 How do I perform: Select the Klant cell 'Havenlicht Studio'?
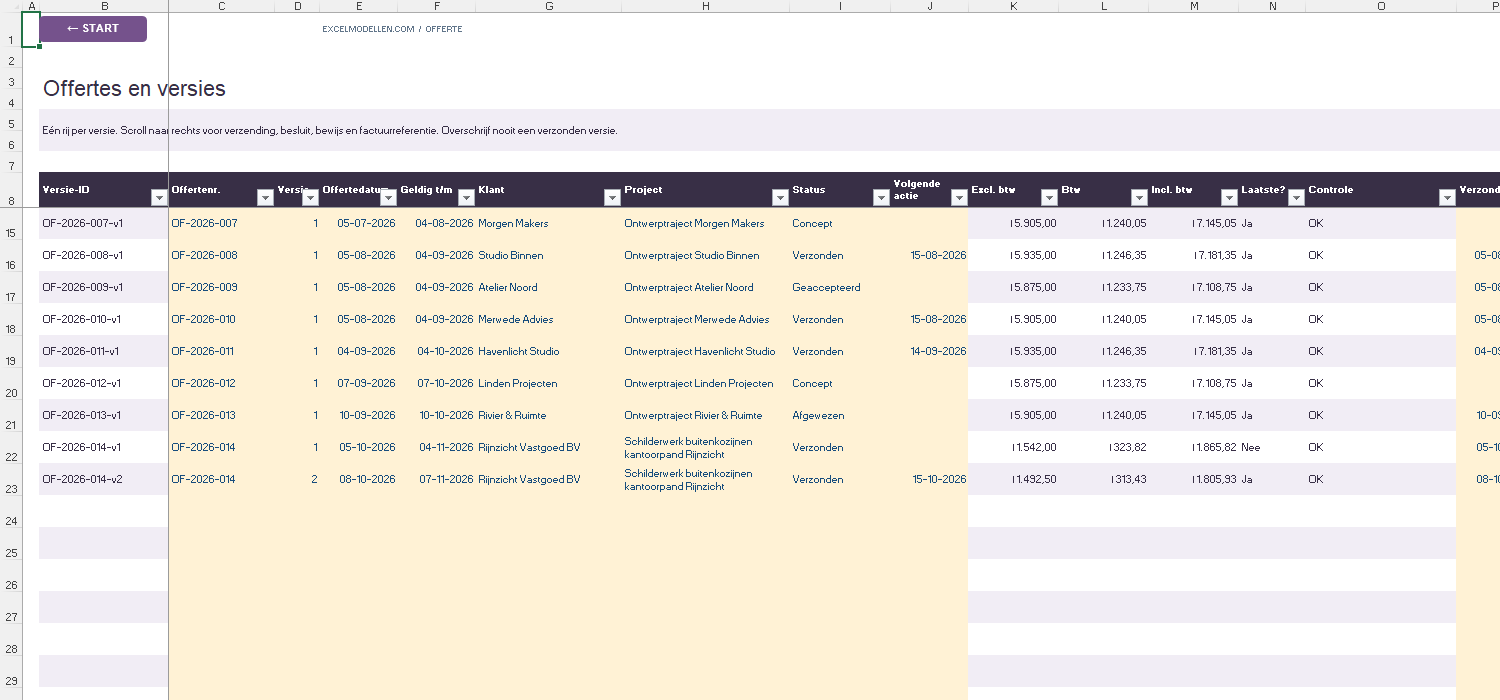click(549, 351)
